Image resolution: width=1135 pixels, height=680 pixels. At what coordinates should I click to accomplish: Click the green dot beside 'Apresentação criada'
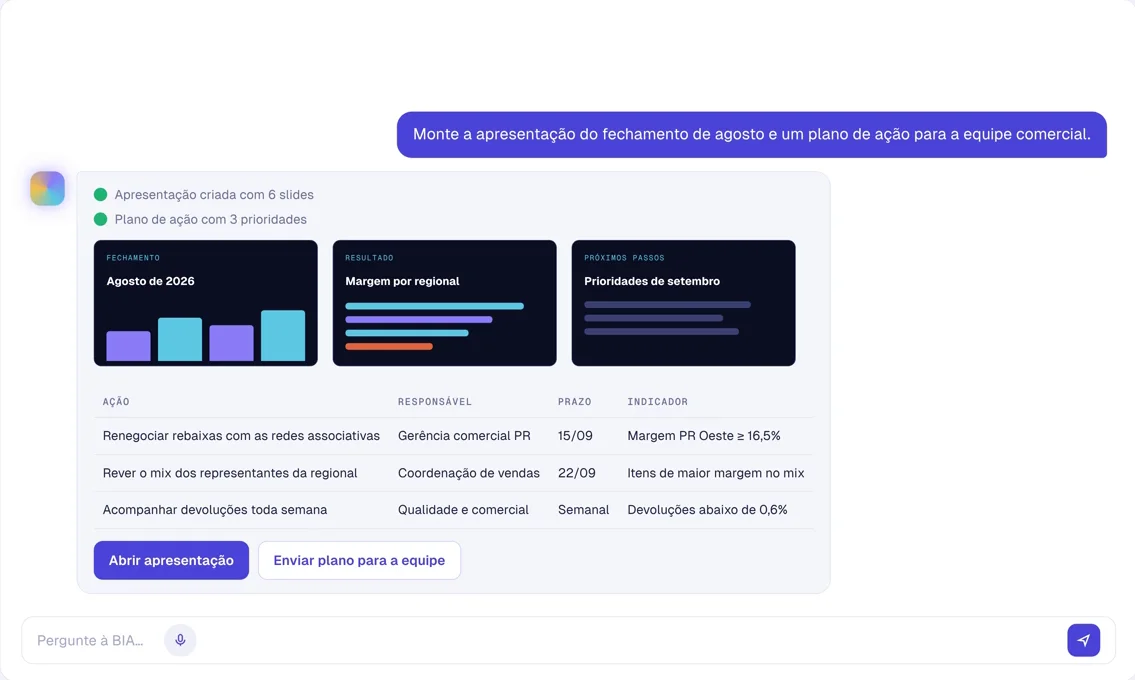click(x=101, y=194)
